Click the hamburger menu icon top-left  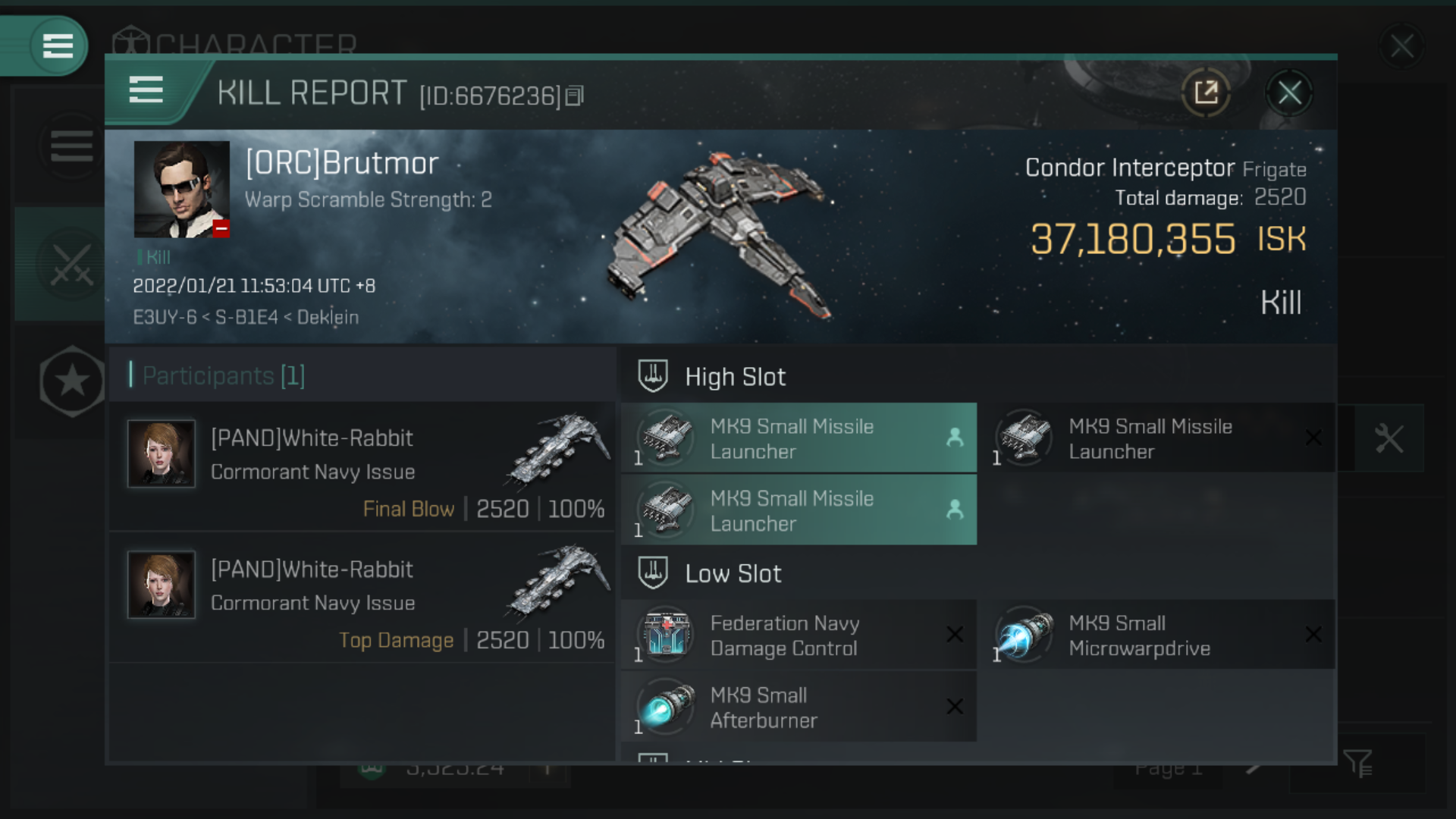(x=56, y=45)
